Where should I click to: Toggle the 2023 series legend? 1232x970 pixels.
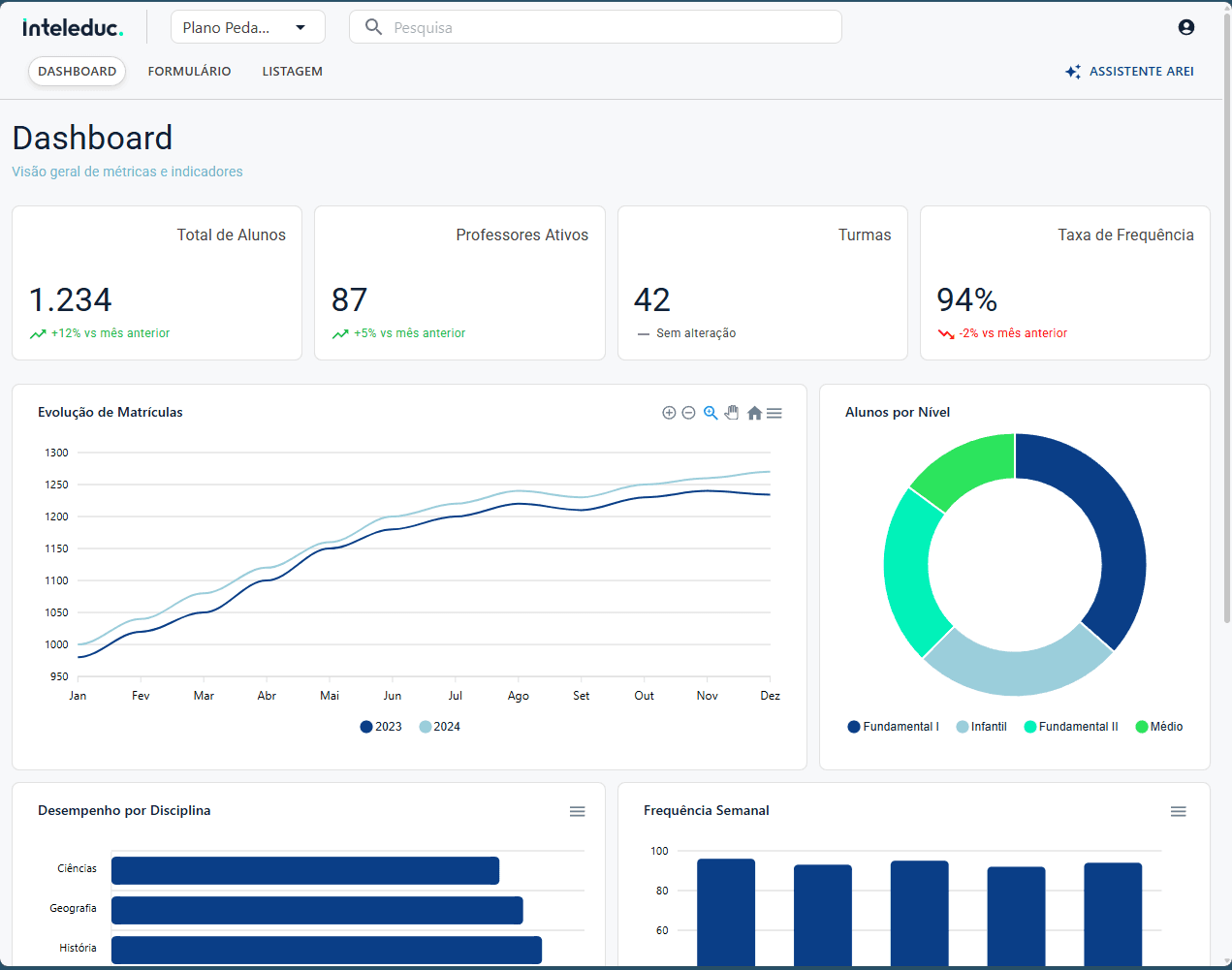coord(381,727)
